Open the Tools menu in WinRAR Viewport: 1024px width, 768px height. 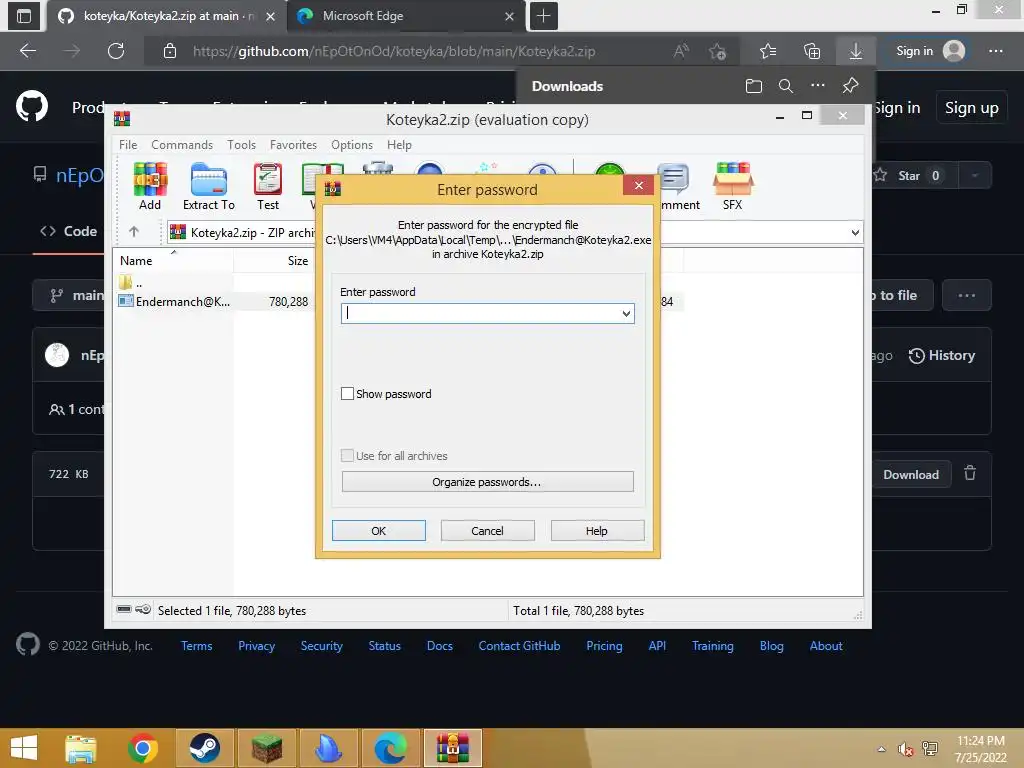[242, 144]
